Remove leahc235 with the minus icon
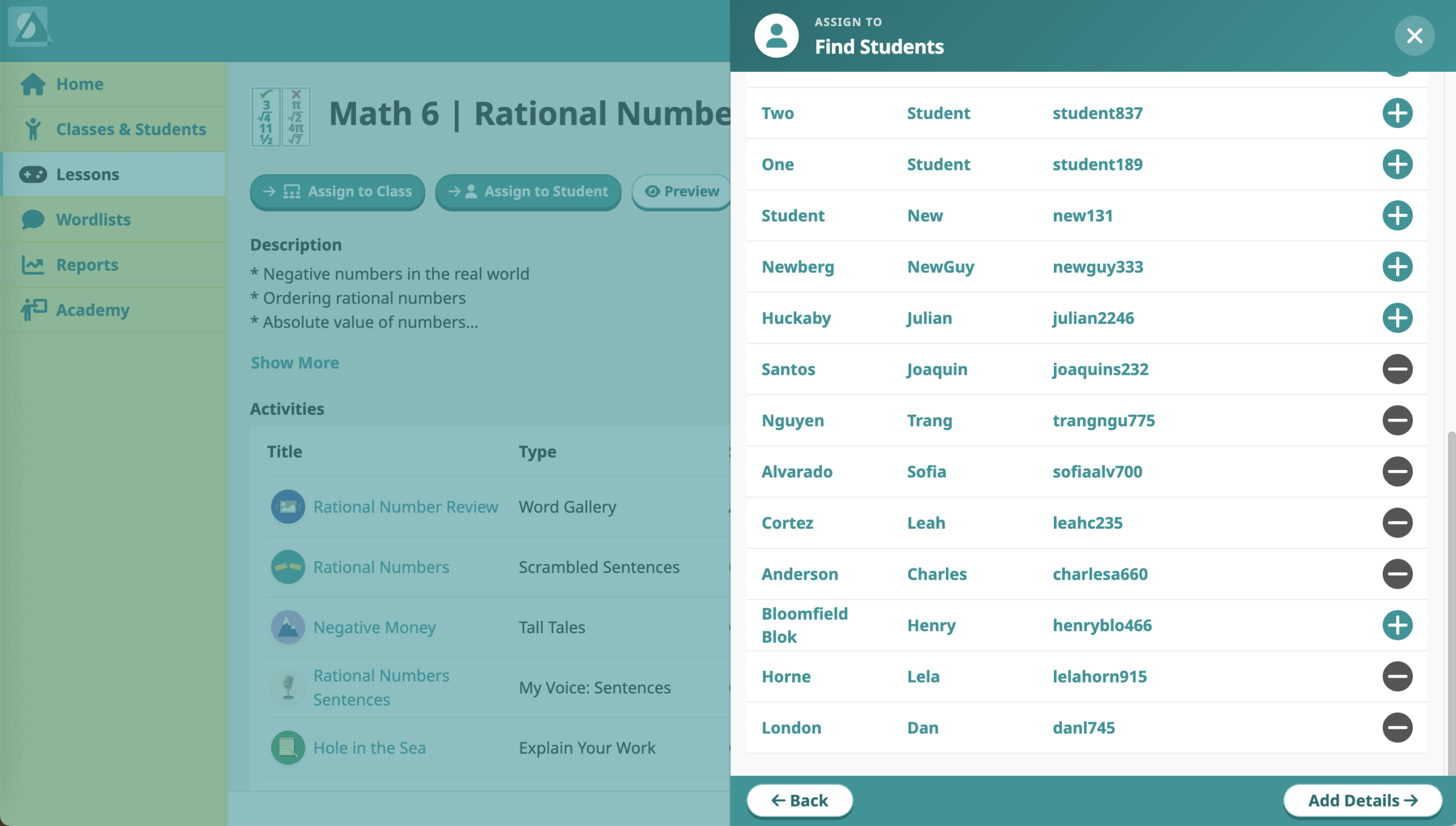The width and height of the screenshot is (1456, 826). (1397, 522)
